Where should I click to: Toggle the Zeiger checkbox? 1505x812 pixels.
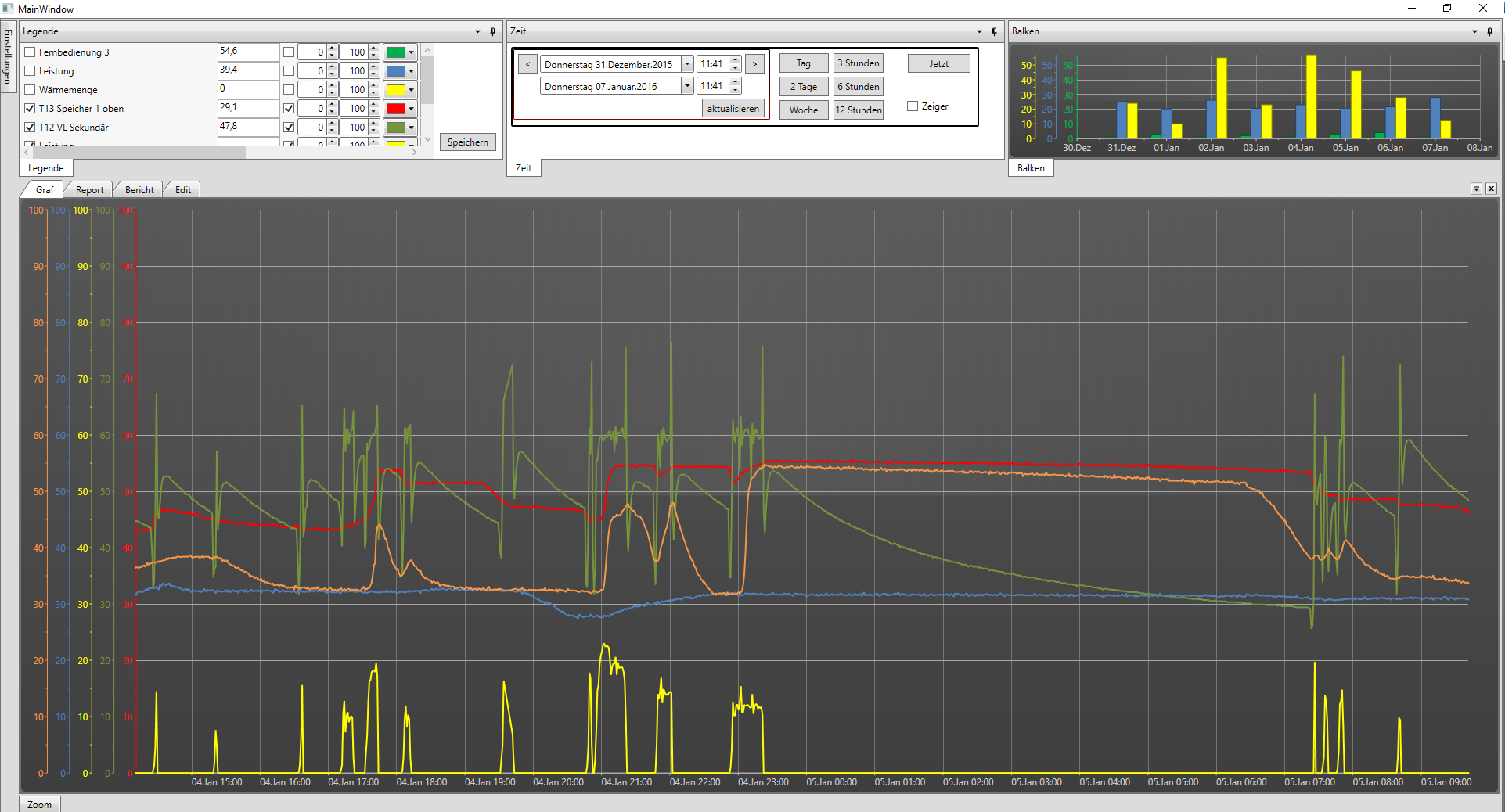(913, 106)
